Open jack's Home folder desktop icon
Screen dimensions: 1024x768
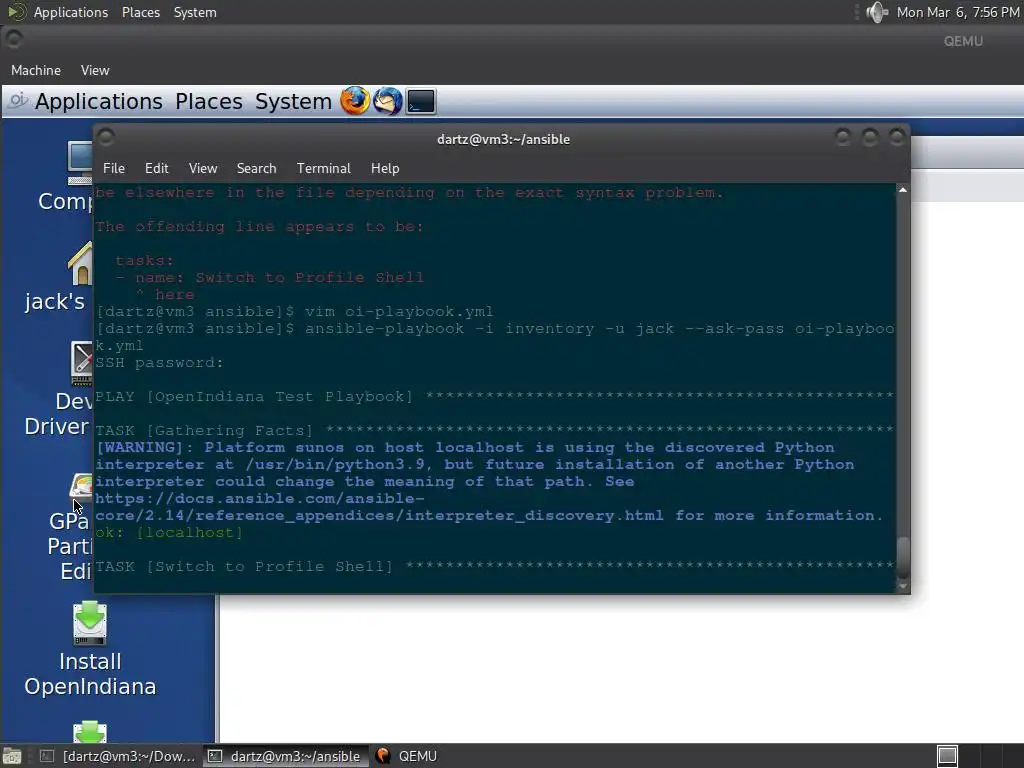click(x=59, y=278)
